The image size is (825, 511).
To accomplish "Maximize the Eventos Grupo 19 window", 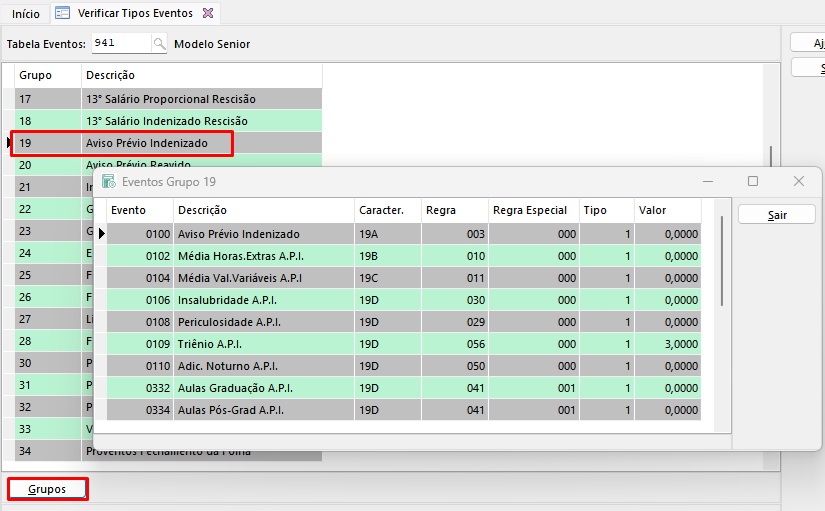I will coord(753,182).
